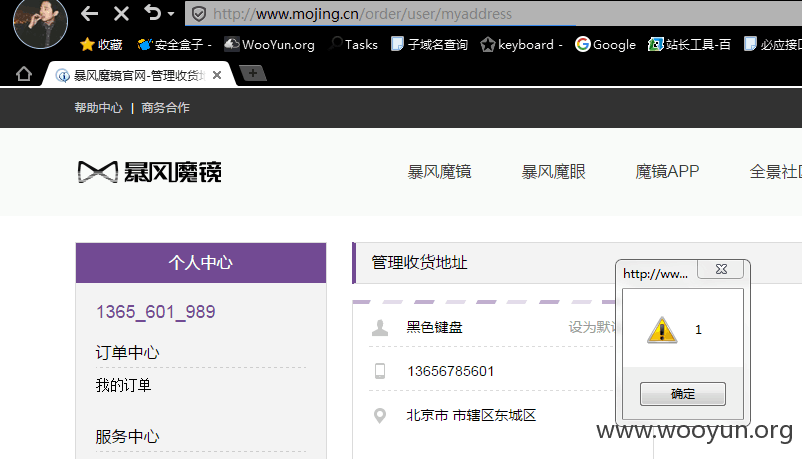The height and width of the screenshot is (459, 802).
Task: Click the alert dialog title http://ww...
Action: tap(655, 274)
